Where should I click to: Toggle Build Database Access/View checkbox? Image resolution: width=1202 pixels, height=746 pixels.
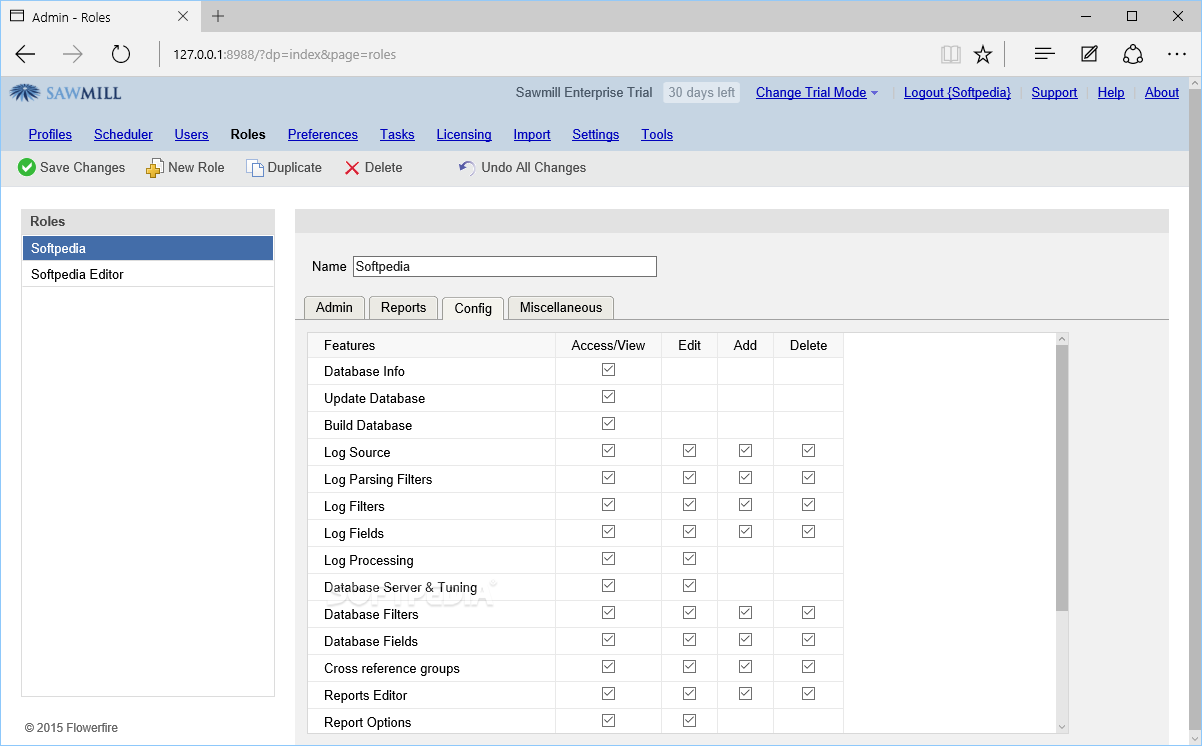[608, 424]
